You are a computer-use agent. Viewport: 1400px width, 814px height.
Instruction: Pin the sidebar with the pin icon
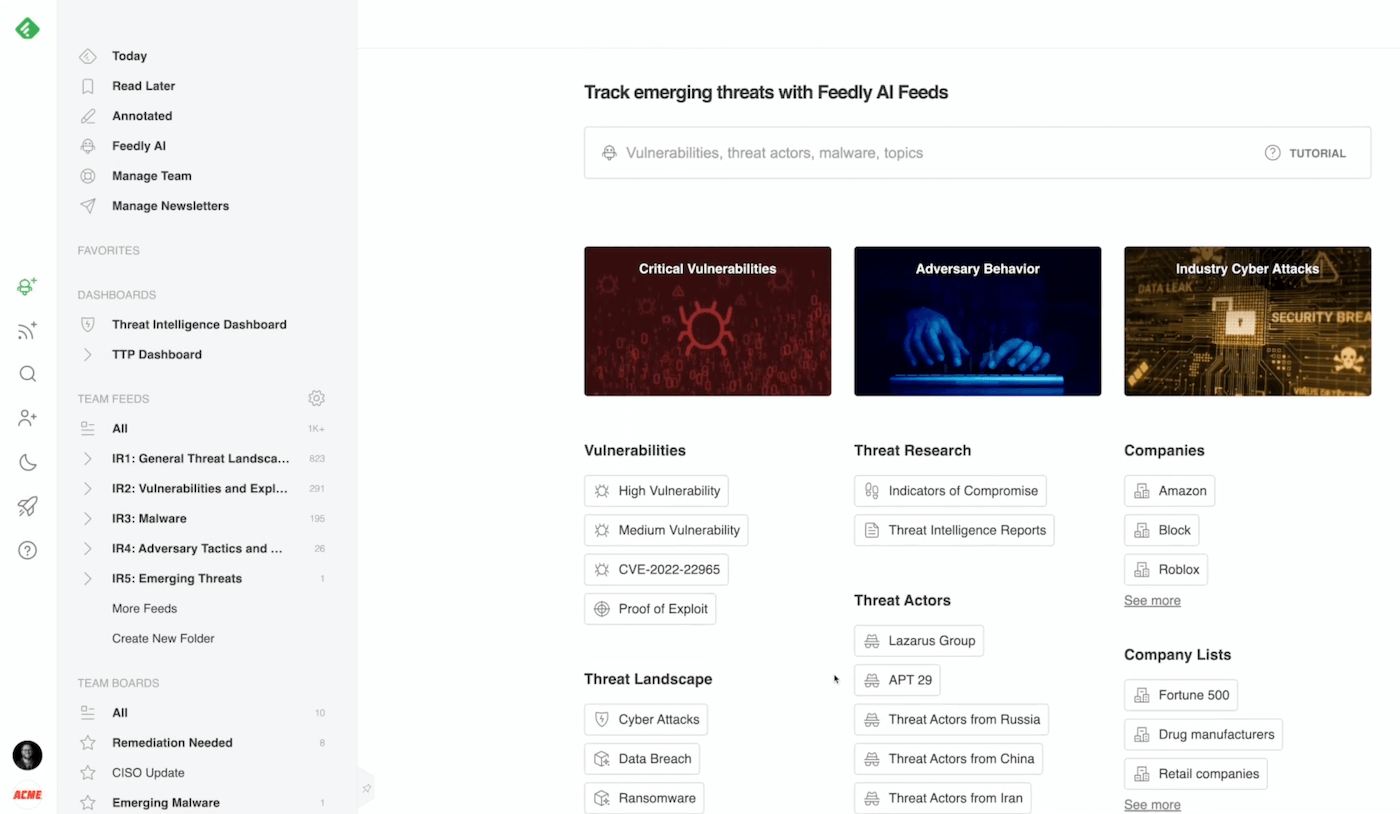point(367,789)
